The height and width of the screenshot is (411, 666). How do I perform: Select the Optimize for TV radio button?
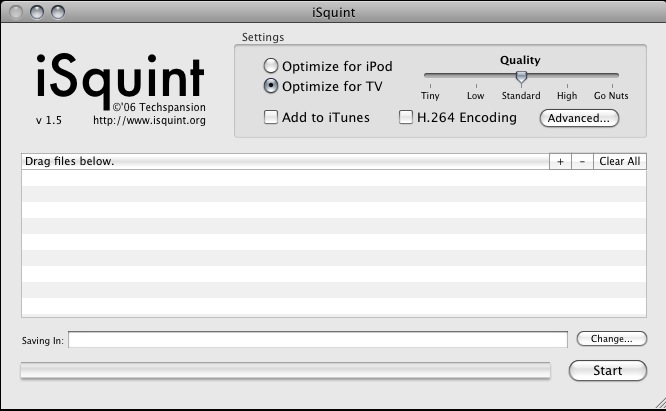point(271,86)
